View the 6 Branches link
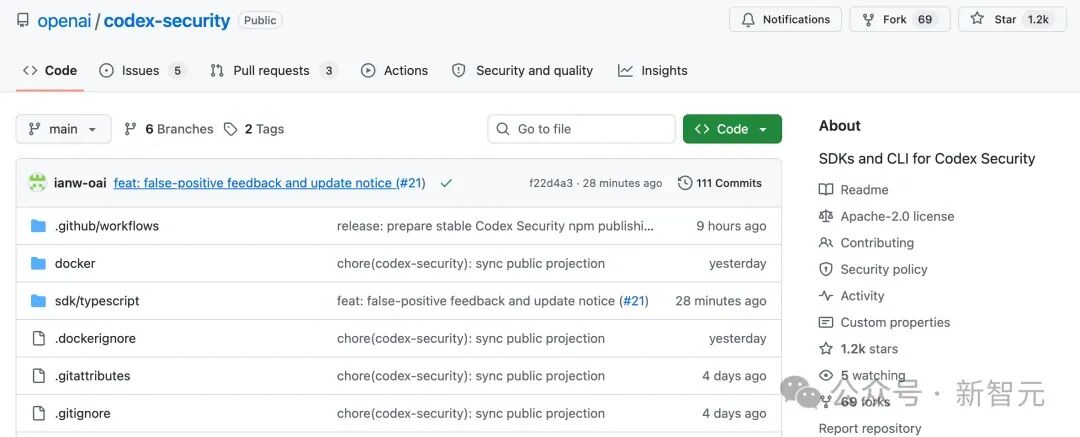 [x=169, y=129]
